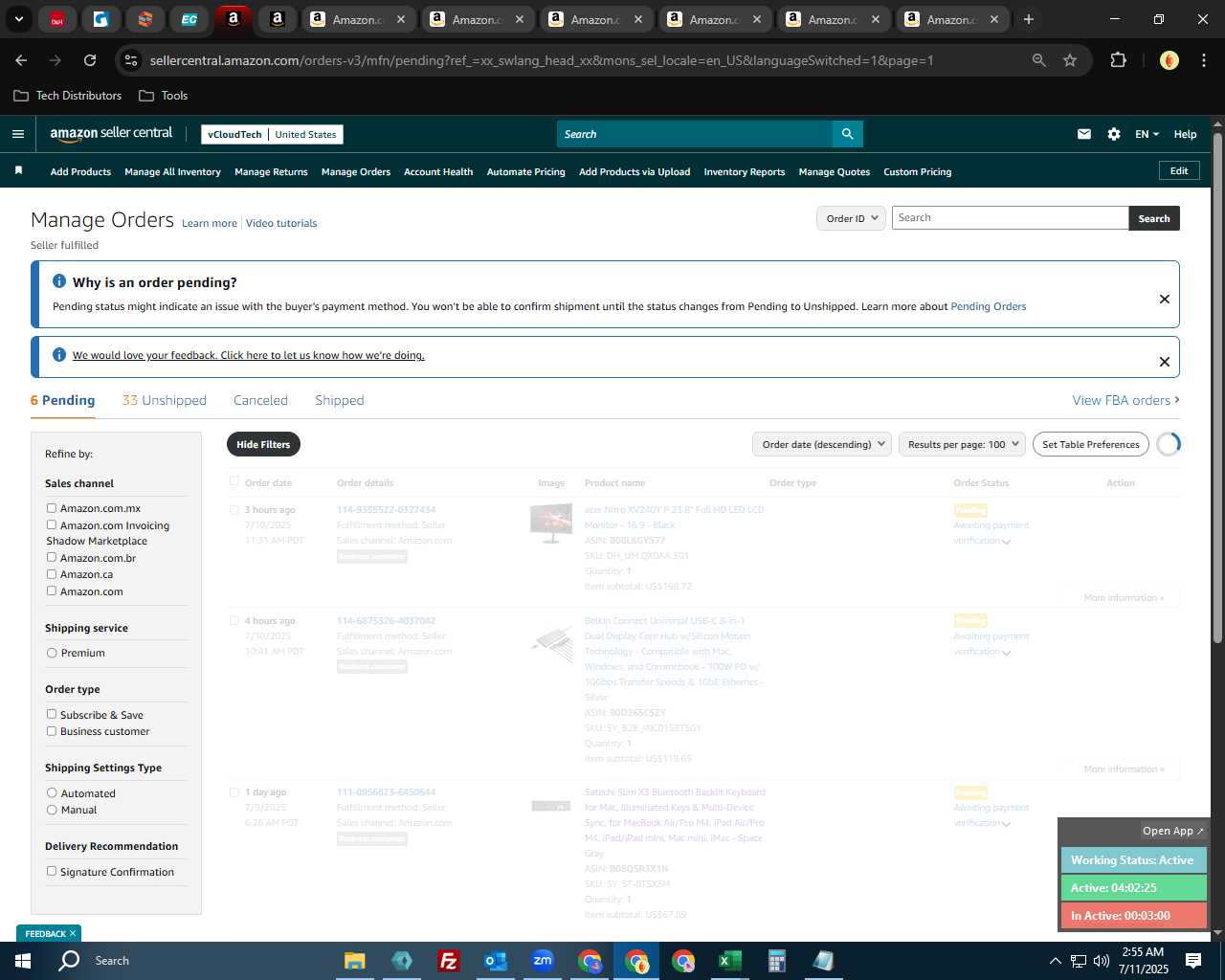Open the Order ID search type dropdown
Viewport: 1225px width, 980px height.
pos(851,218)
